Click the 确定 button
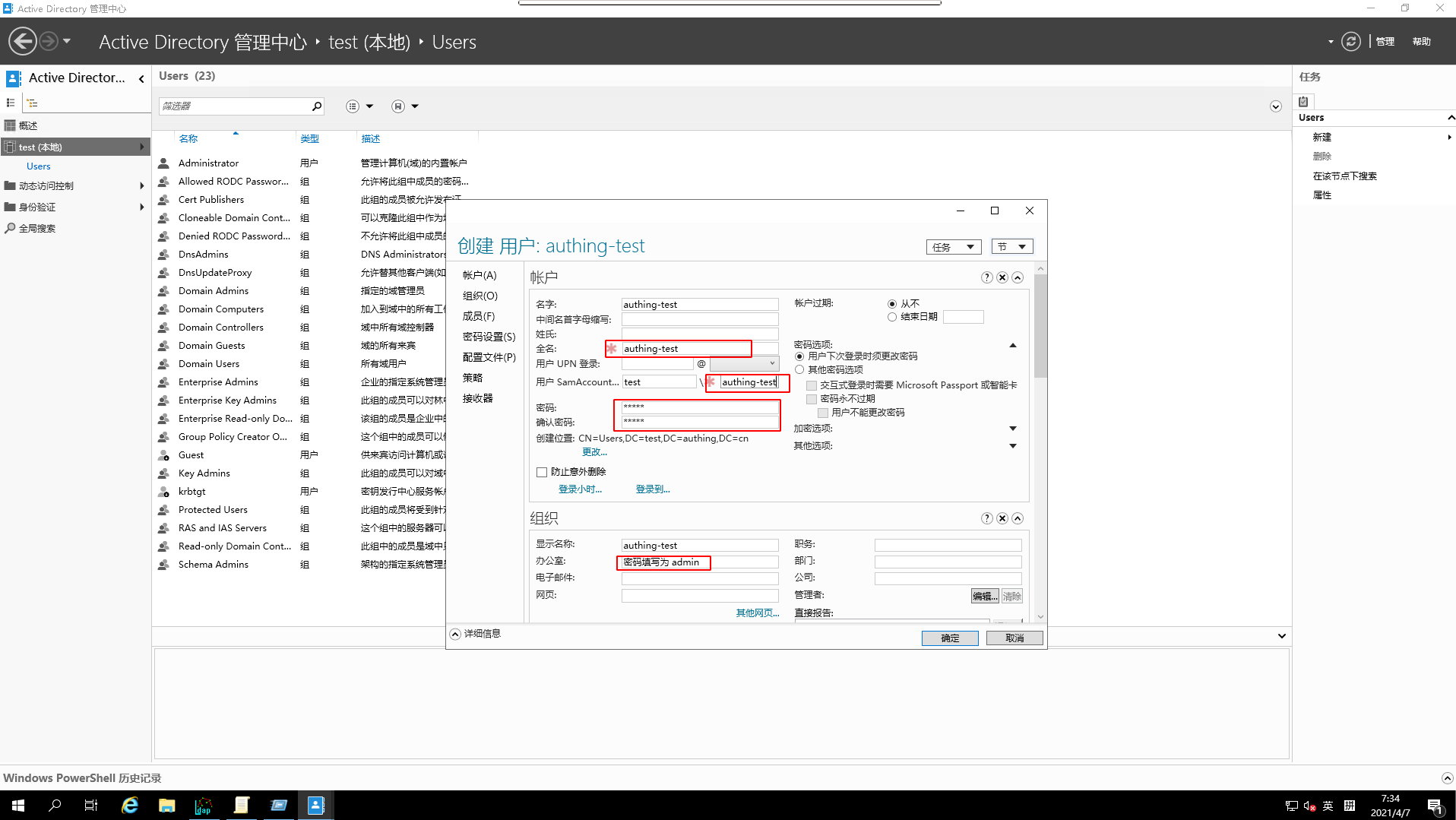The width and height of the screenshot is (1456, 820). pos(949,638)
